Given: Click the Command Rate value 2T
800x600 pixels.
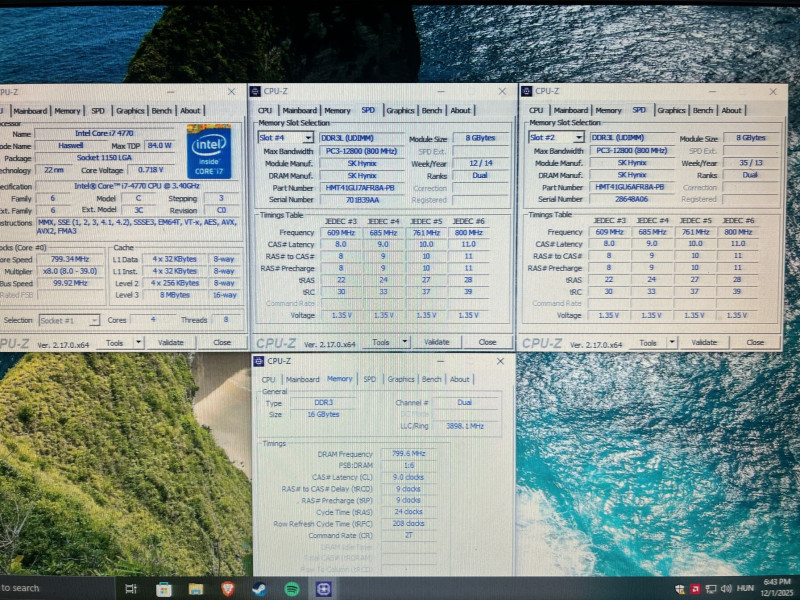Looking at the screenshot, I should coord(409,536).
